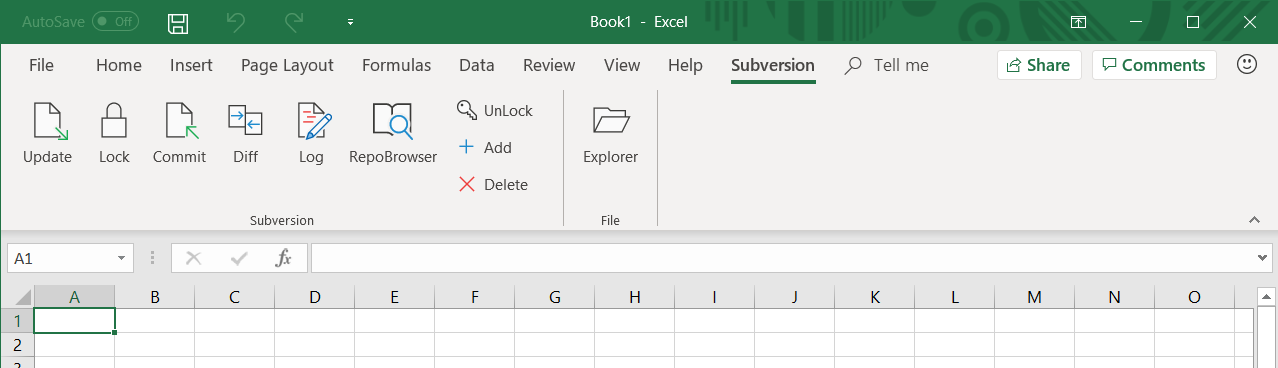This screenshot has width=1278, height=368.
Task: Open file location in Explorer
Action: coord(610,133)
